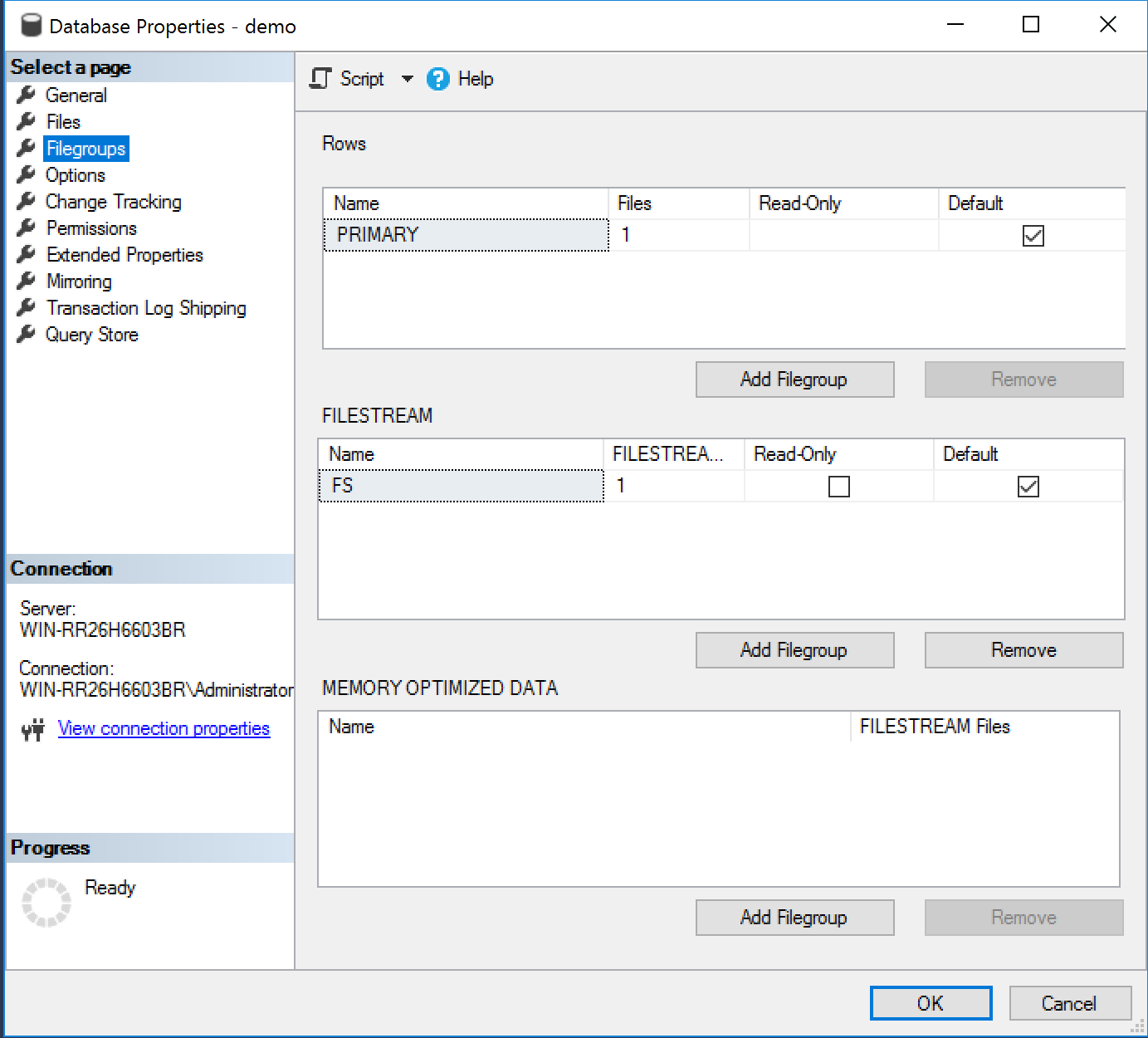Select the PRIMARY name cell
The height and width of the screenshot is (1038, 1148).
(467, 235)
